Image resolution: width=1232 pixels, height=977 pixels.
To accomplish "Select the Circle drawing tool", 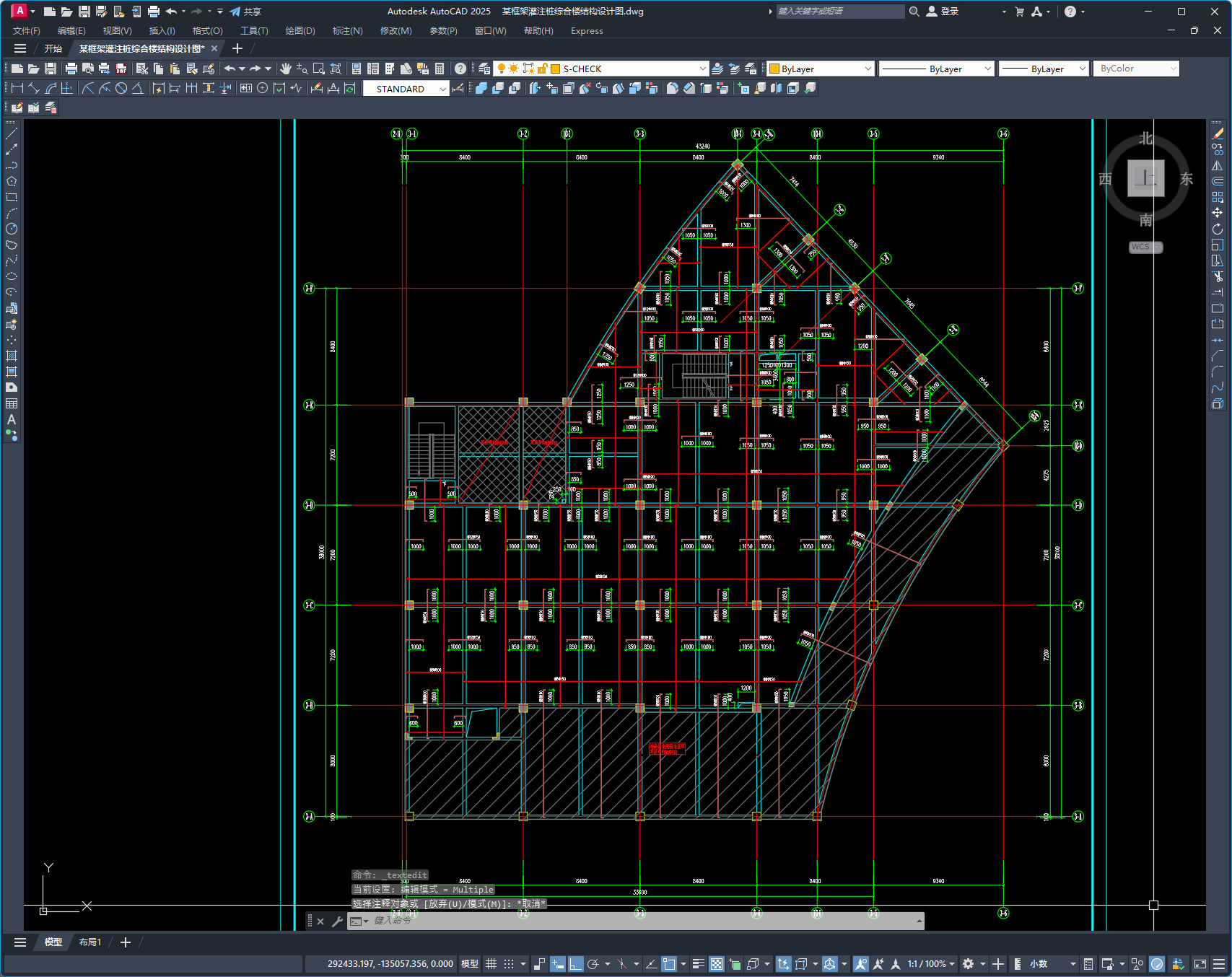I will tap(12, 229).
